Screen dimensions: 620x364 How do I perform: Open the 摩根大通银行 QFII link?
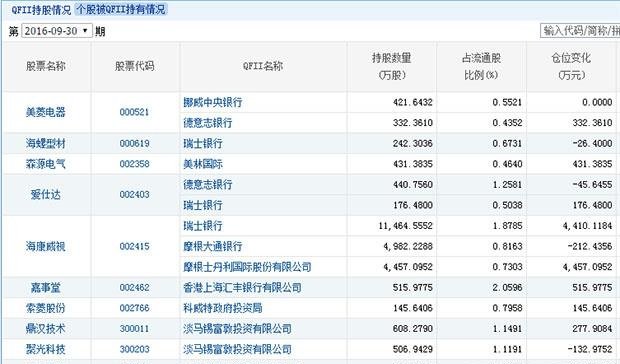213,247
